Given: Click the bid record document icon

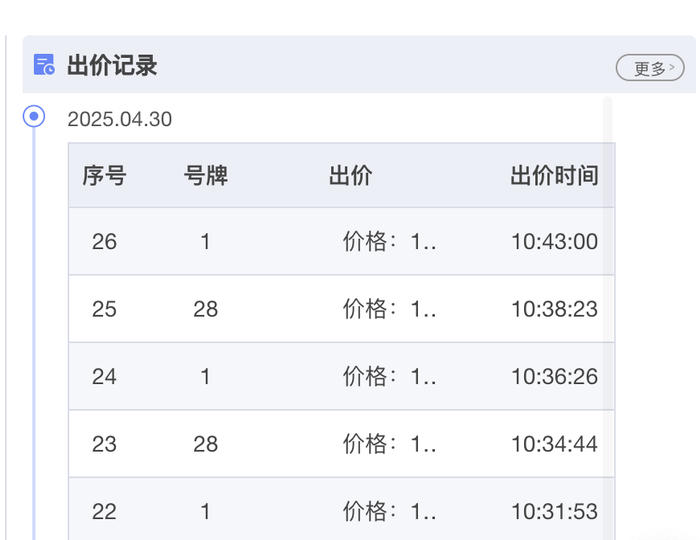Looking at the screenshot, I should tap(44, 66).
